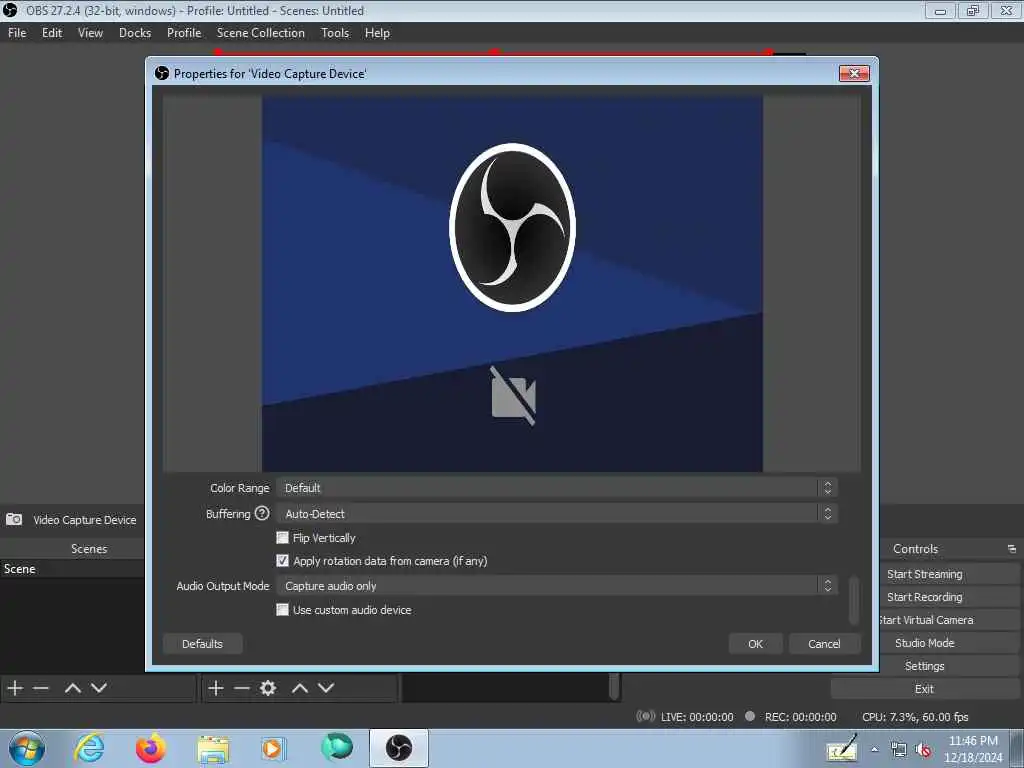Move source down with arrow icon

click(x=326, y=688)
